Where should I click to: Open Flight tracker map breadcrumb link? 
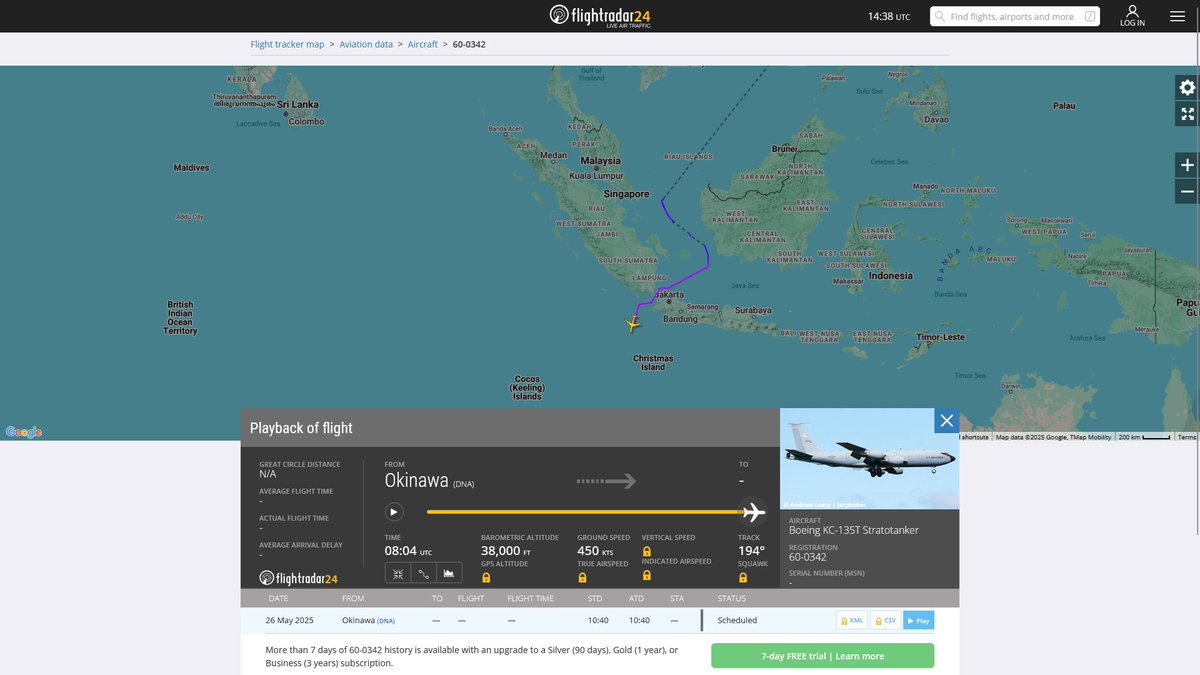(x=287, y=44)
